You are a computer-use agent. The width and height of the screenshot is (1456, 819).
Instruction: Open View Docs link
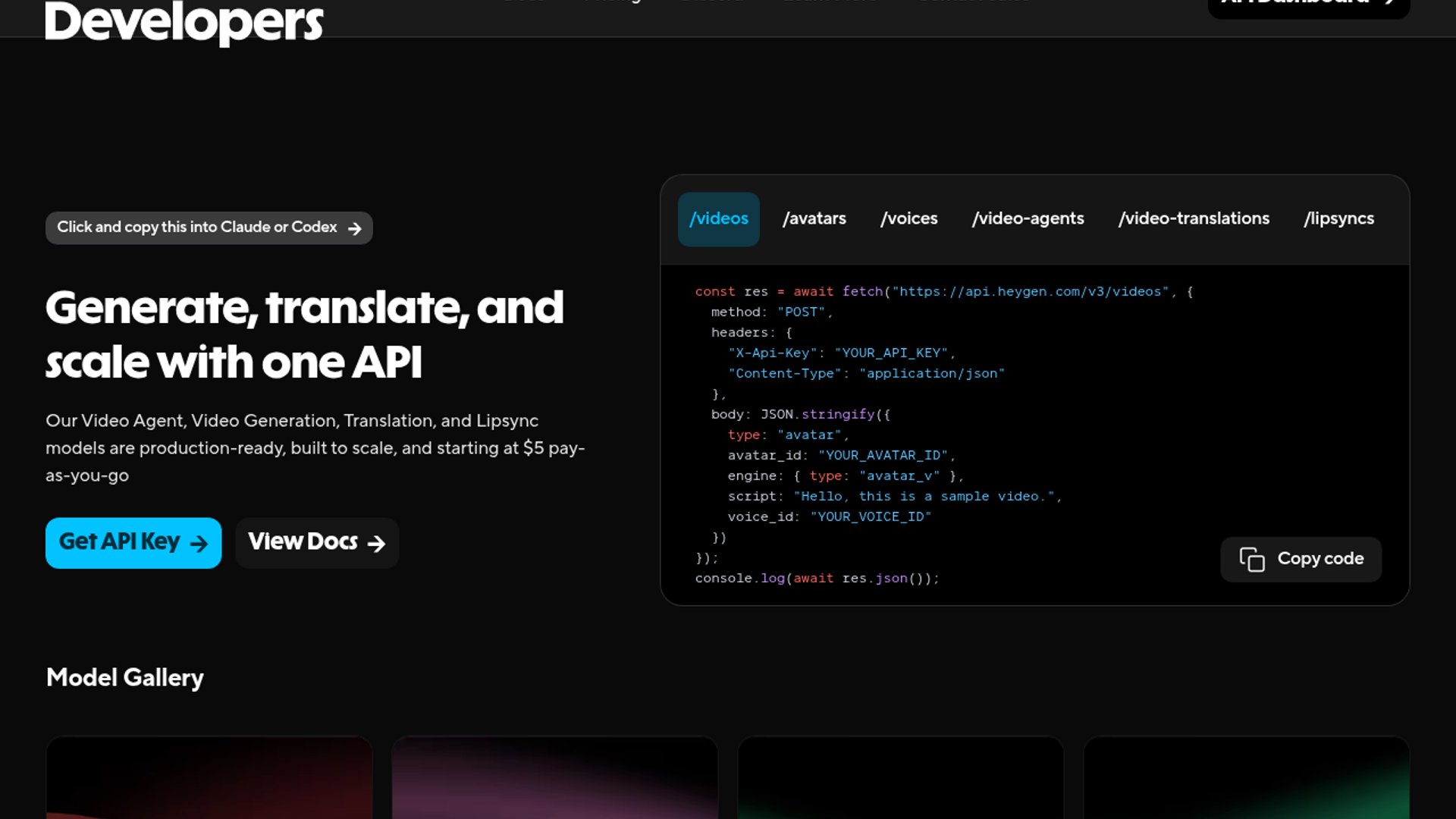317,543
